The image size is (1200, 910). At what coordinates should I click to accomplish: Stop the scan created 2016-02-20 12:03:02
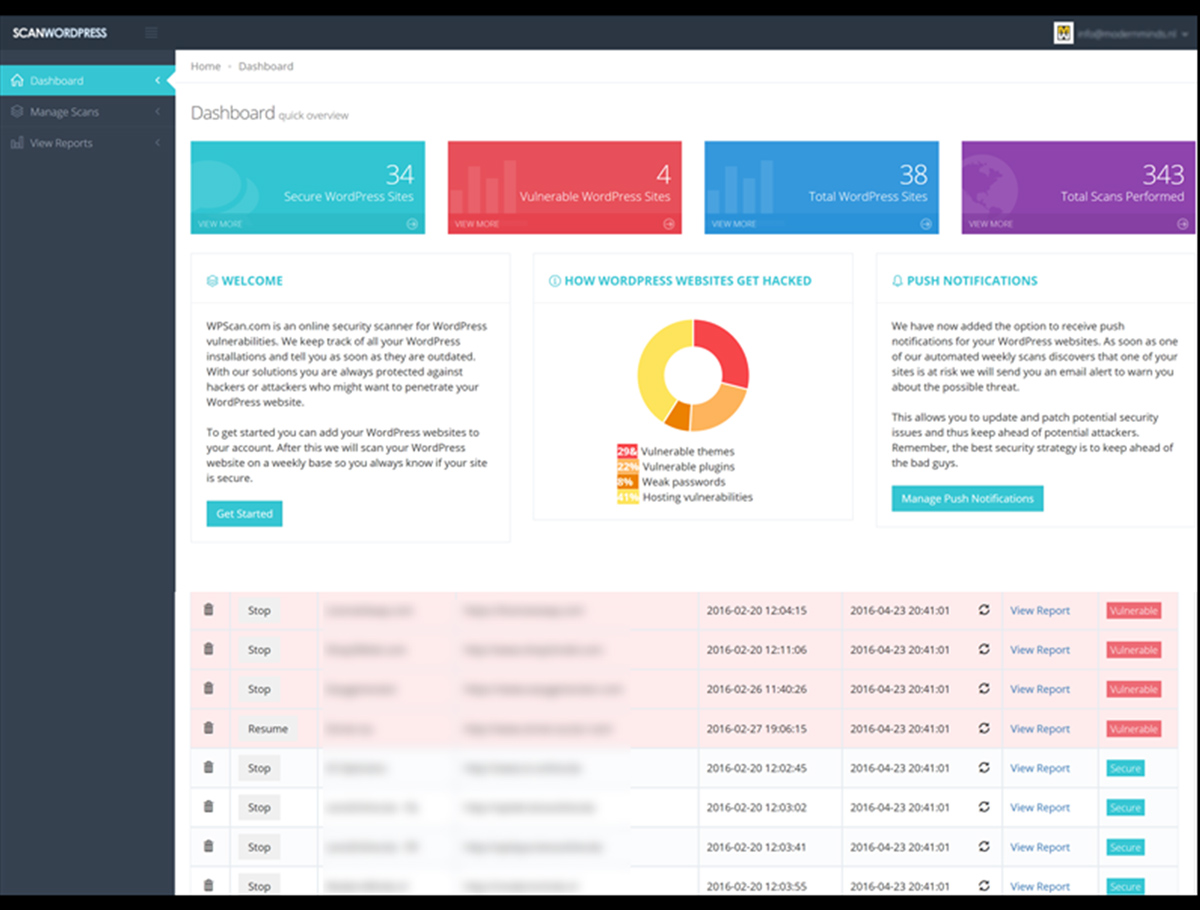259,807
